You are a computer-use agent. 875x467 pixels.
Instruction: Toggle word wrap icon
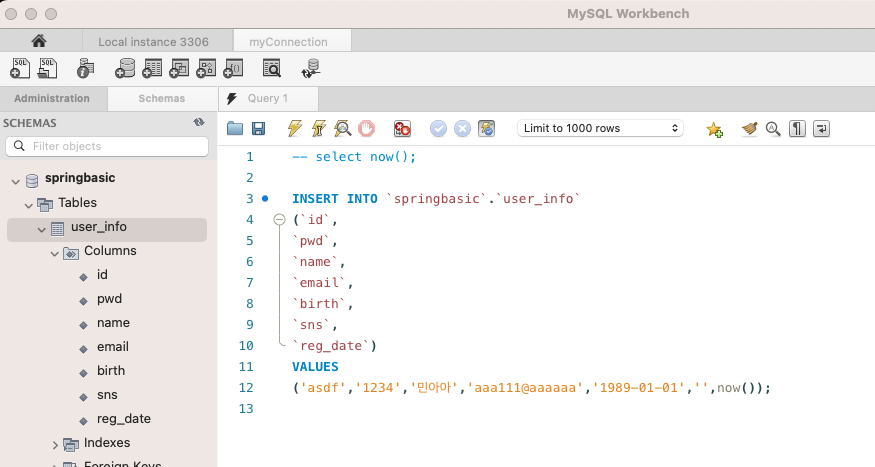point(821,129)
